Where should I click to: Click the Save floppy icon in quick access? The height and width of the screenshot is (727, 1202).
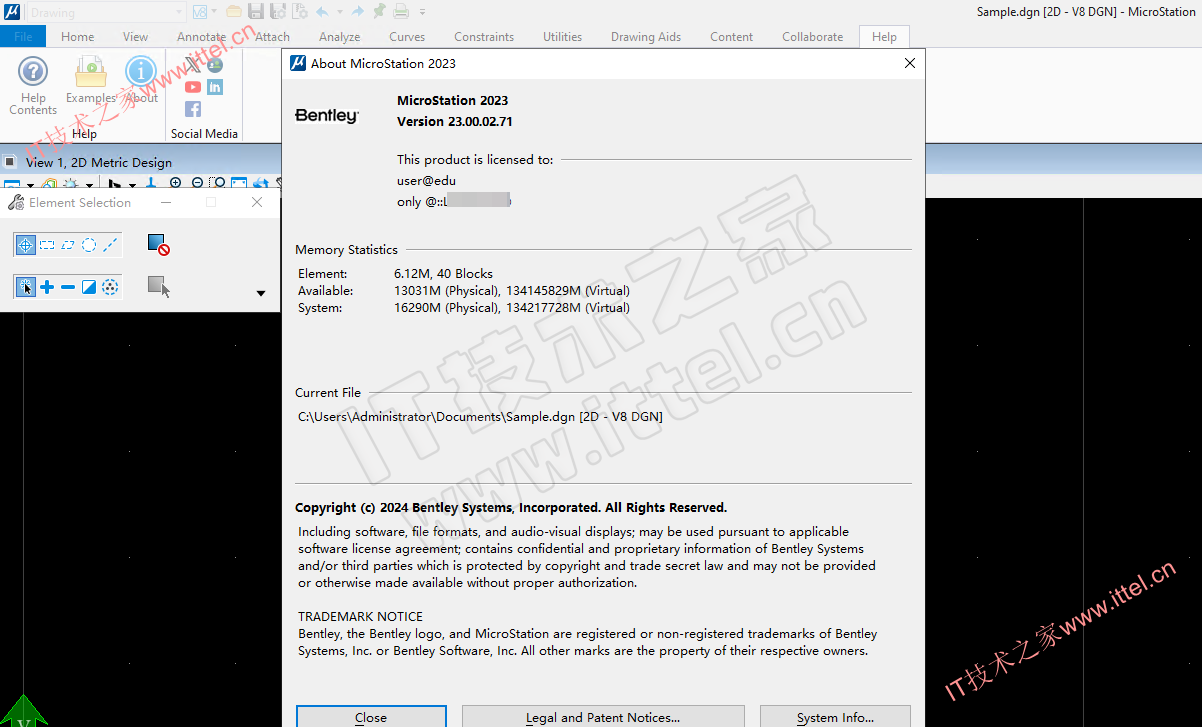coord(255,12)
